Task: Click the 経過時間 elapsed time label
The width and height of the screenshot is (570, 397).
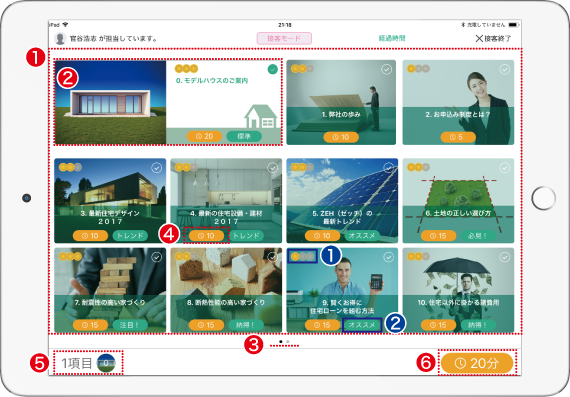Action: (392, 38)
